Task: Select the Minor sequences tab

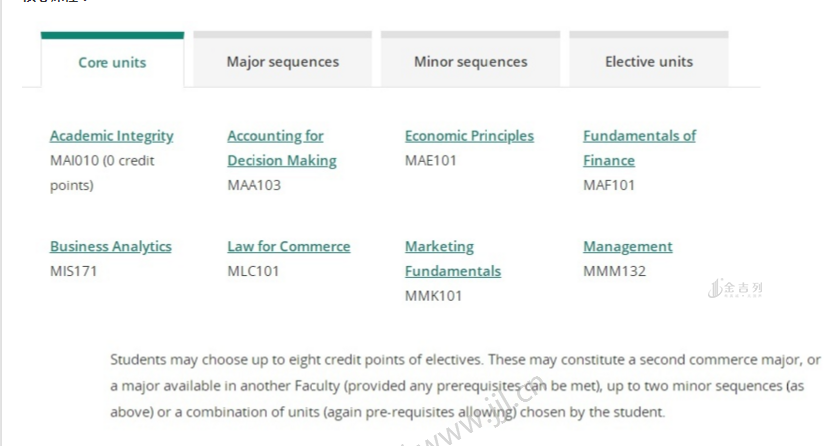Action: click(x=470, y=61)
